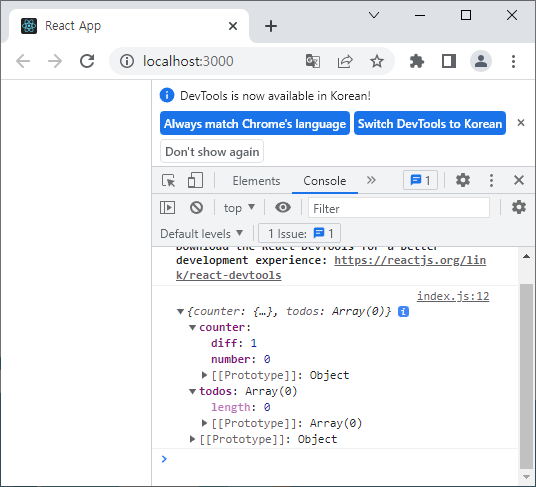Open the top JavaScript context dropdown
This screenshot has height=487, width=536.
click(239, 208)
